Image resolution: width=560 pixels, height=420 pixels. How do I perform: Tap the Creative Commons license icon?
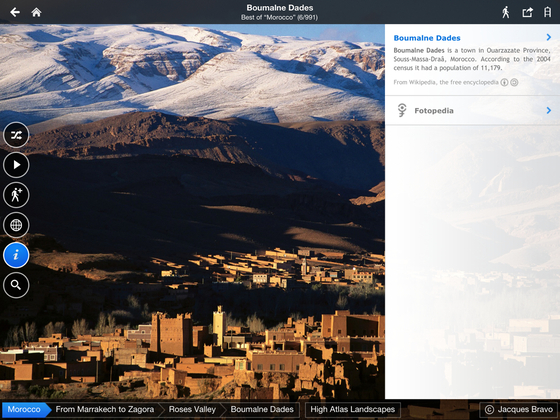pos(504,82)
